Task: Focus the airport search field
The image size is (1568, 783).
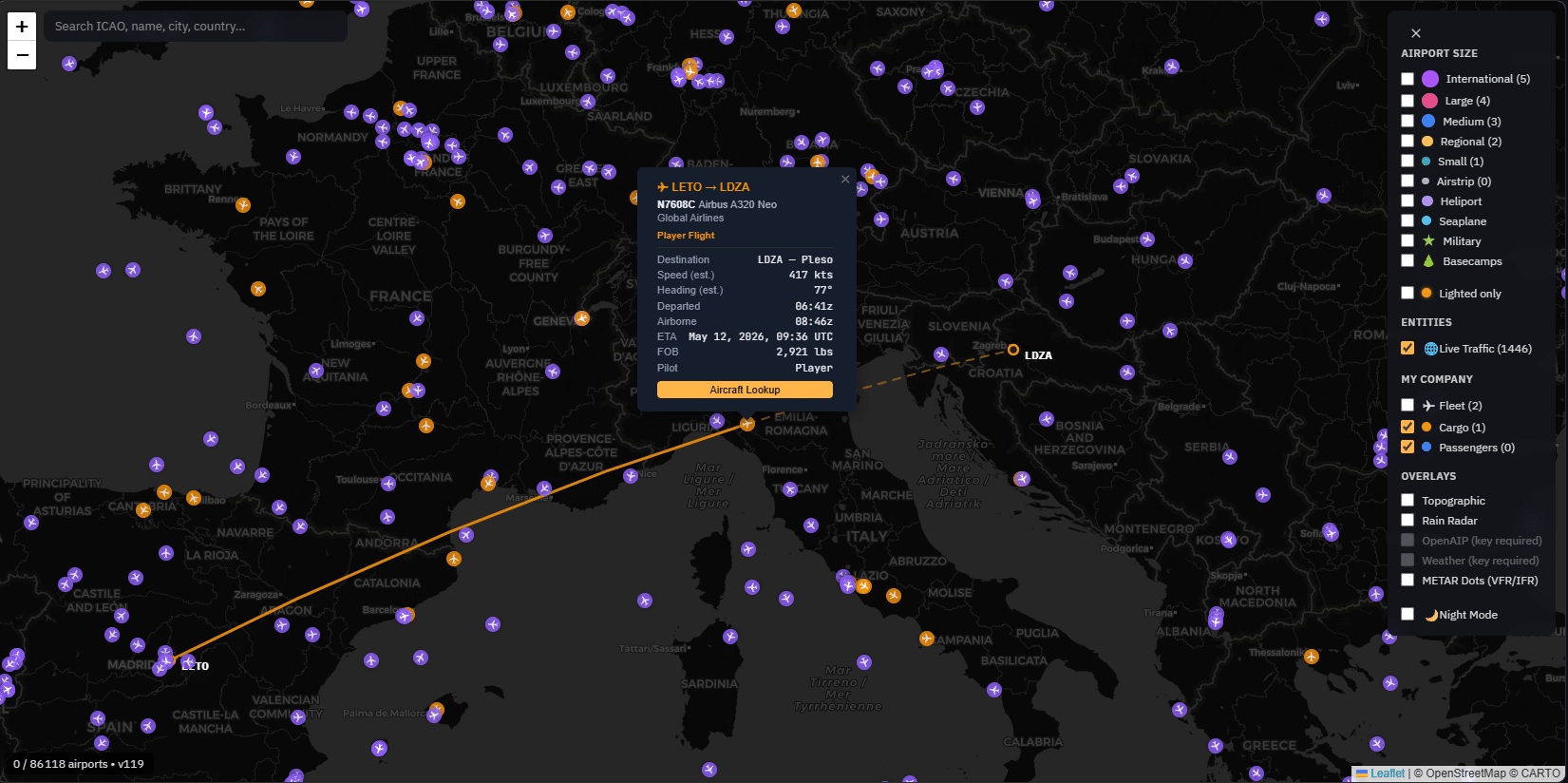Action: tap(196, 27)
